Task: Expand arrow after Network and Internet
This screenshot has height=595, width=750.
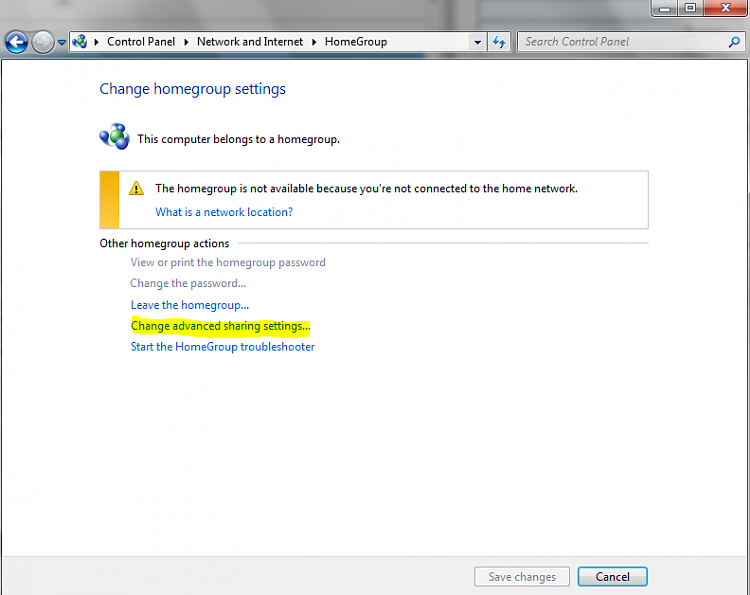Action: 314,42
